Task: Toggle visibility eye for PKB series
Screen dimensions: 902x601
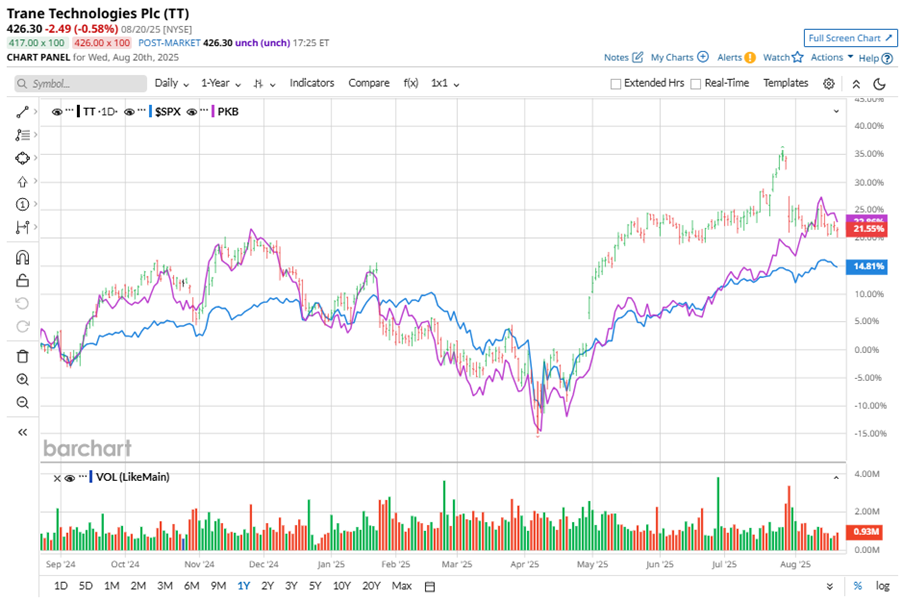Action: [192, 112]
